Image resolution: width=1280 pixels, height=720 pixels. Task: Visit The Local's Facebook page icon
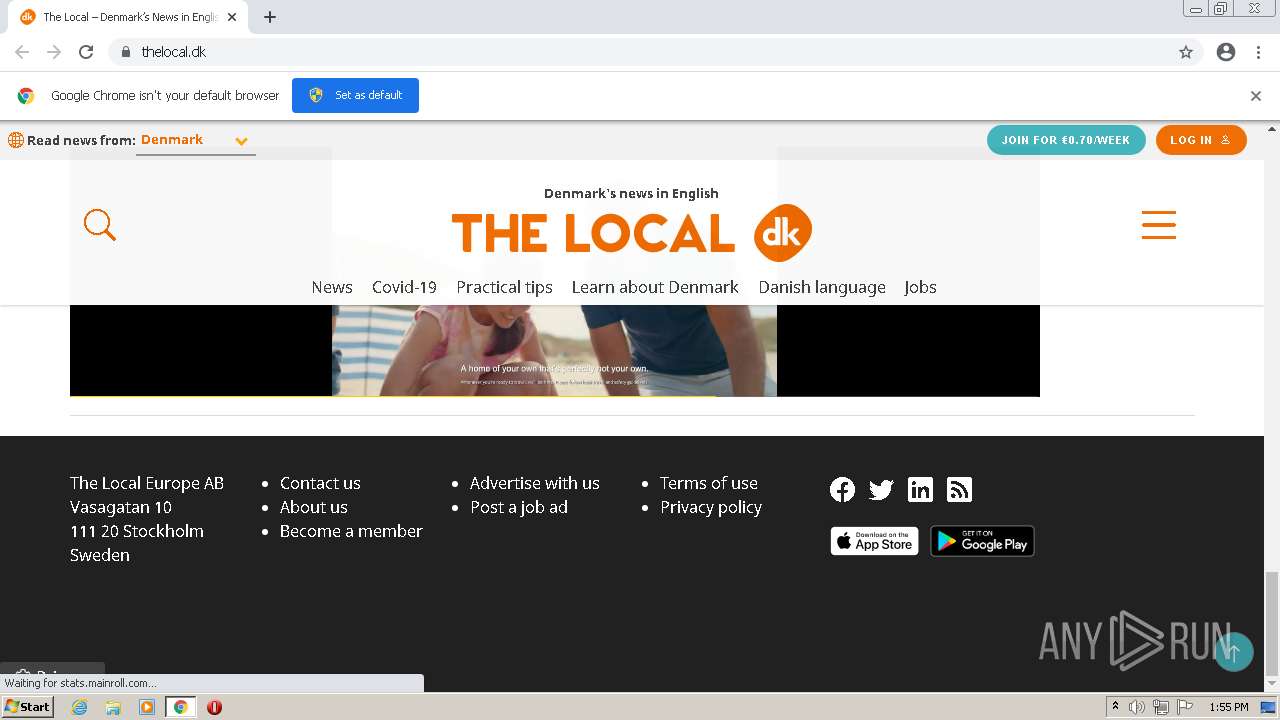(x=843, y=489)
